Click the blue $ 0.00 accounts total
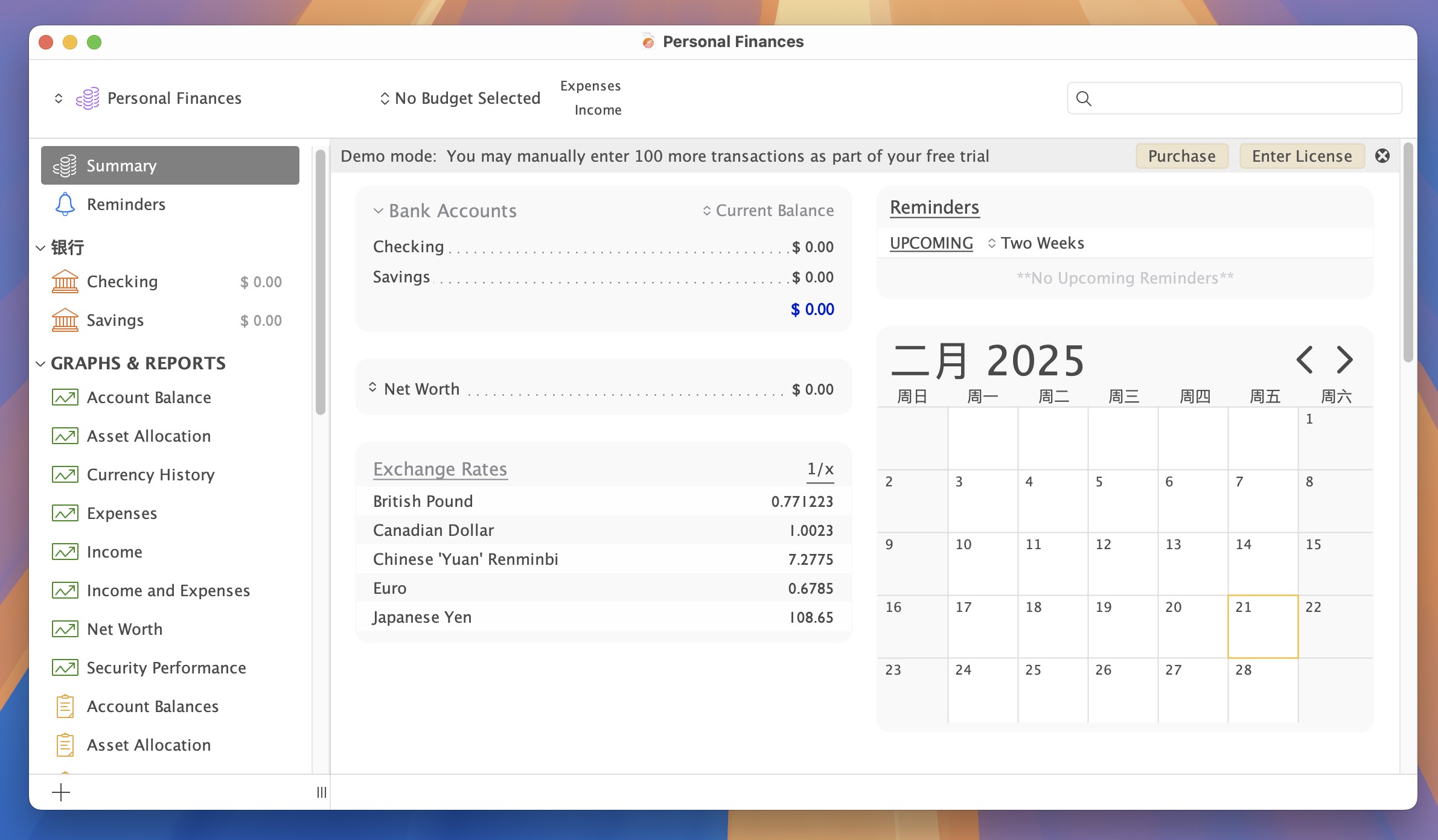1438x840 pixels. [x=813, y=310]
